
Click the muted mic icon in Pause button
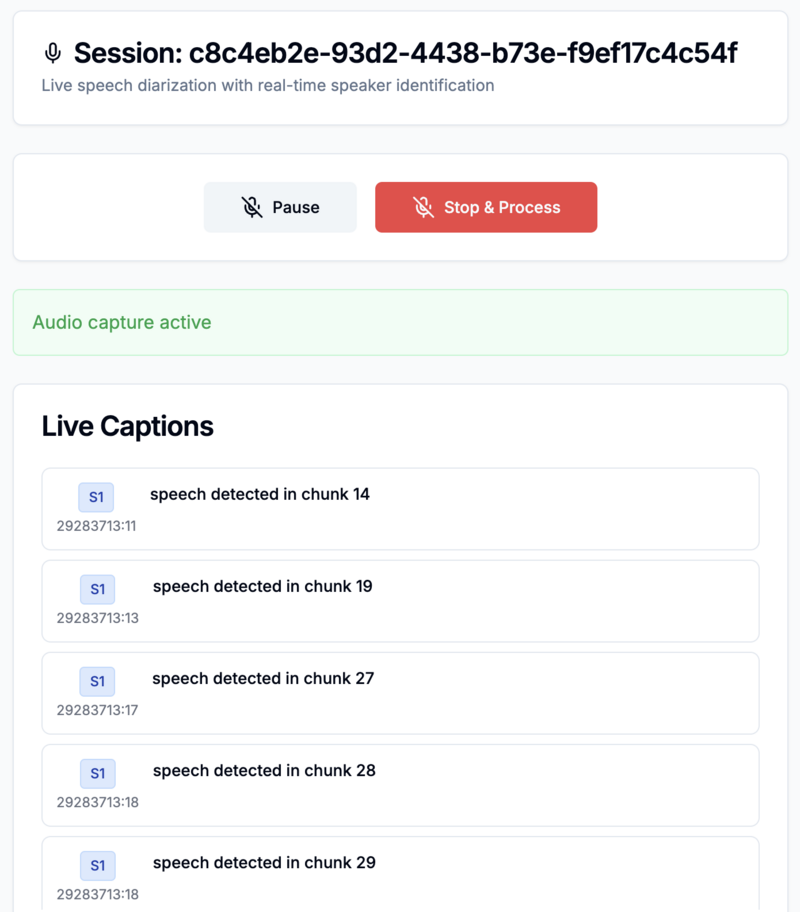[x=252, y=207]
